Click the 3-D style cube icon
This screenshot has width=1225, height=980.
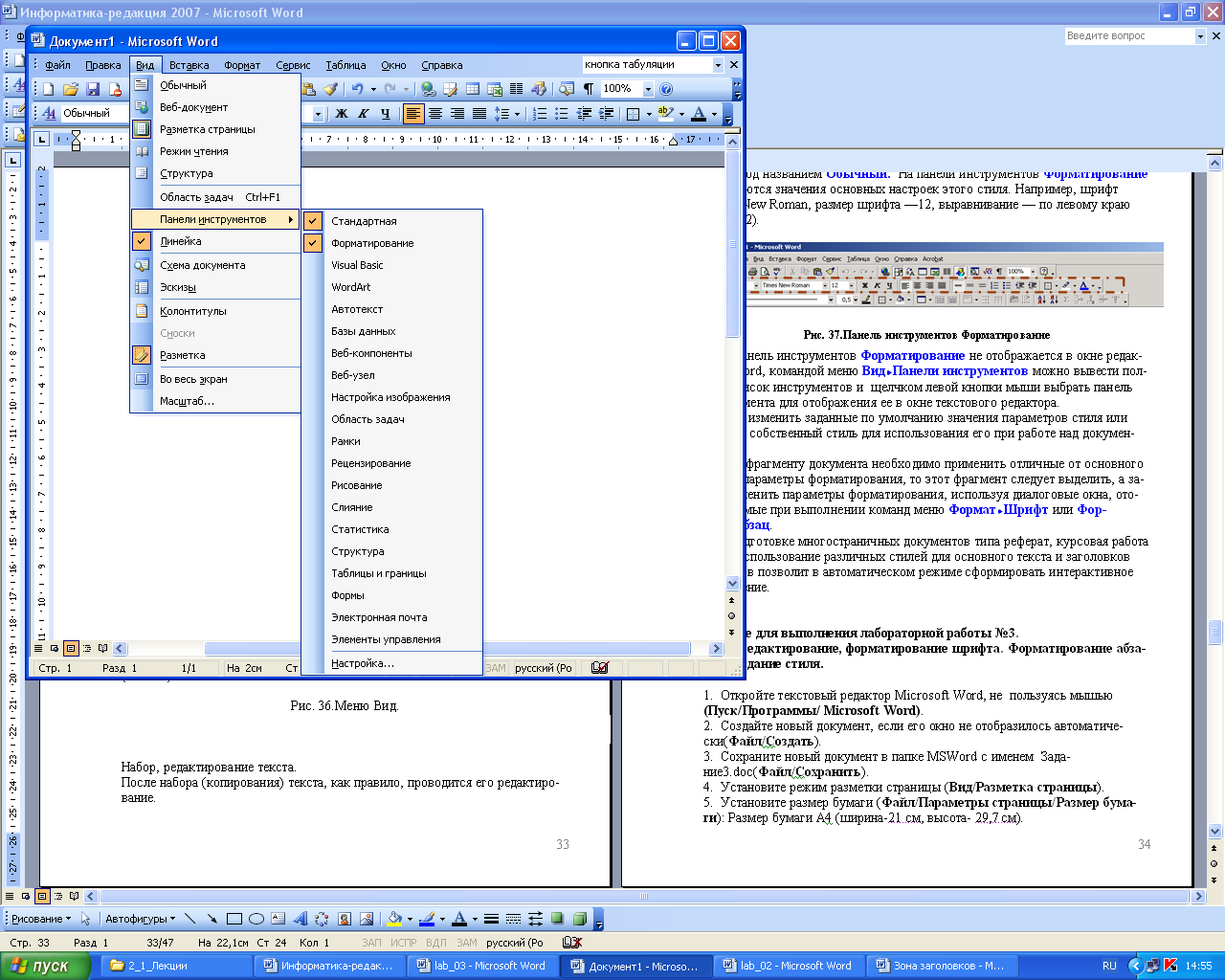pyautogui.click(x=579, y=919)
